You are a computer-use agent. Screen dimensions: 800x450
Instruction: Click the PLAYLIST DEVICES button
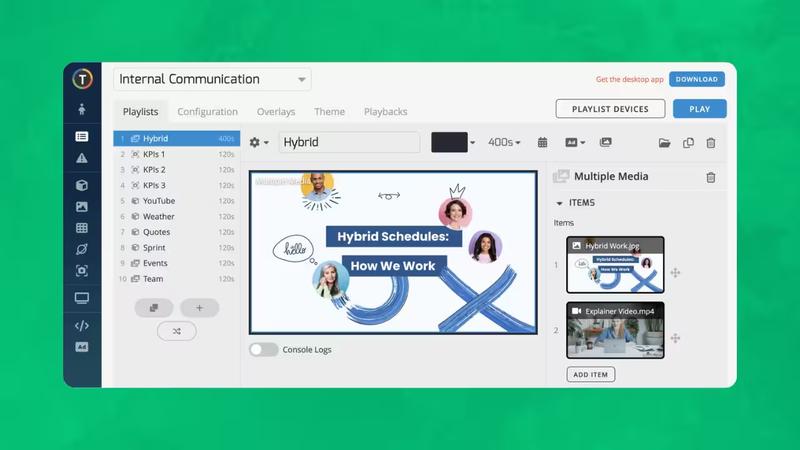coord(610,109)
